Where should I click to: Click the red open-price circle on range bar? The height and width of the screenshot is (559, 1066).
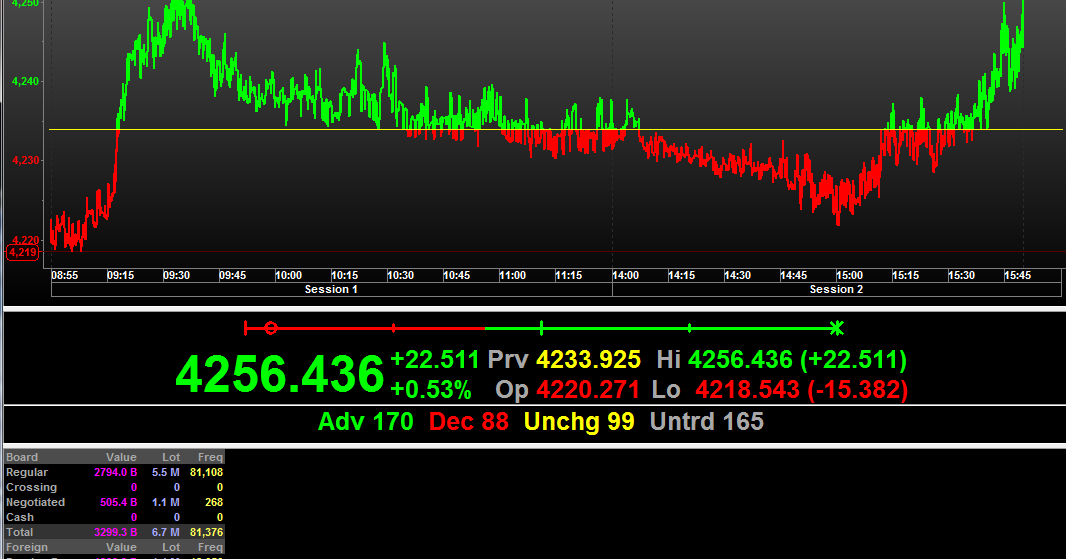tap(271, 328)
